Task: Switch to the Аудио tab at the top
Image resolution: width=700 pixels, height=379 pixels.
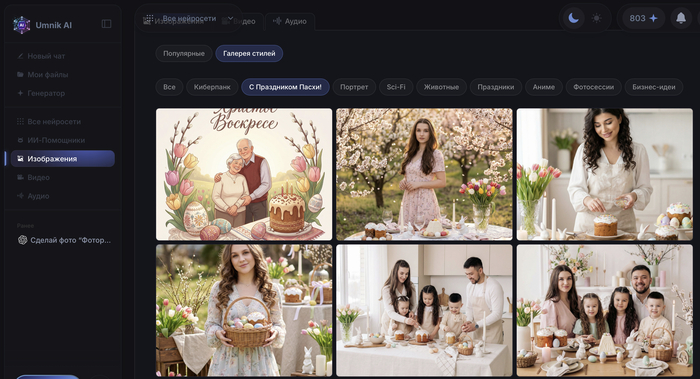Action: coord(290,21)
